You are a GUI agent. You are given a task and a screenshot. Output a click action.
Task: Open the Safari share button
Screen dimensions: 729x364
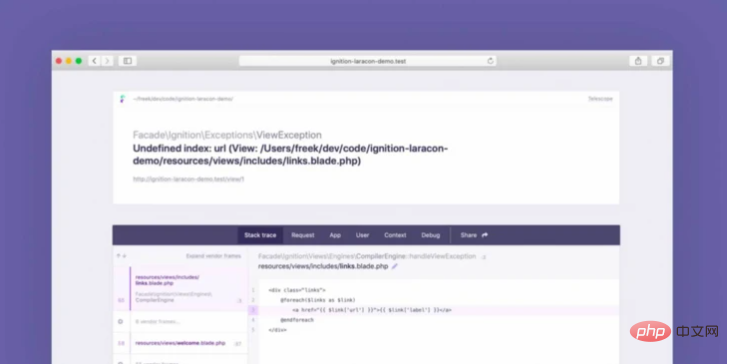638,61
